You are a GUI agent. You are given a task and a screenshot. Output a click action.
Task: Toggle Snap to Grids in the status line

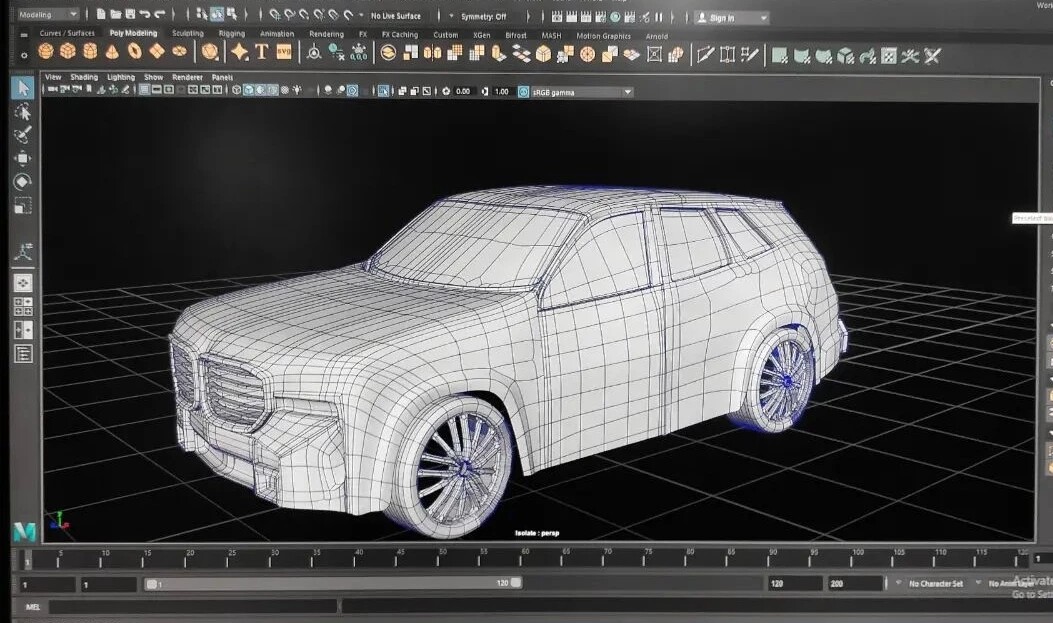(x=276, y=16)
